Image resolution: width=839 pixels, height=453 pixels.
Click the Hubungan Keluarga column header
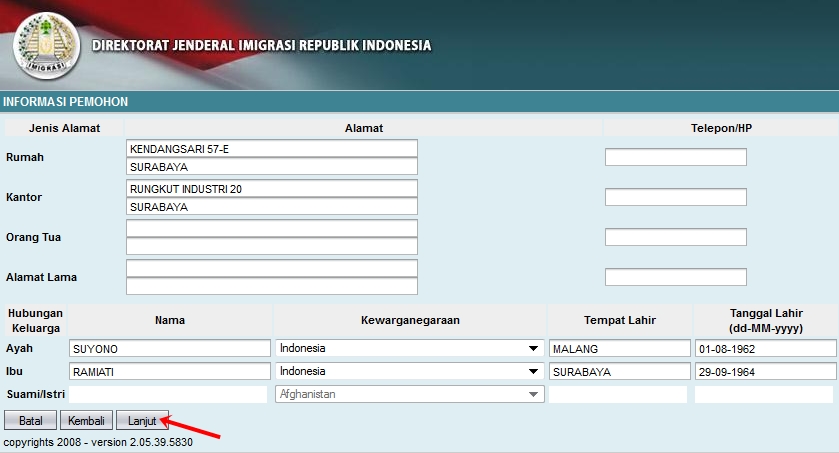coord(35,320)
